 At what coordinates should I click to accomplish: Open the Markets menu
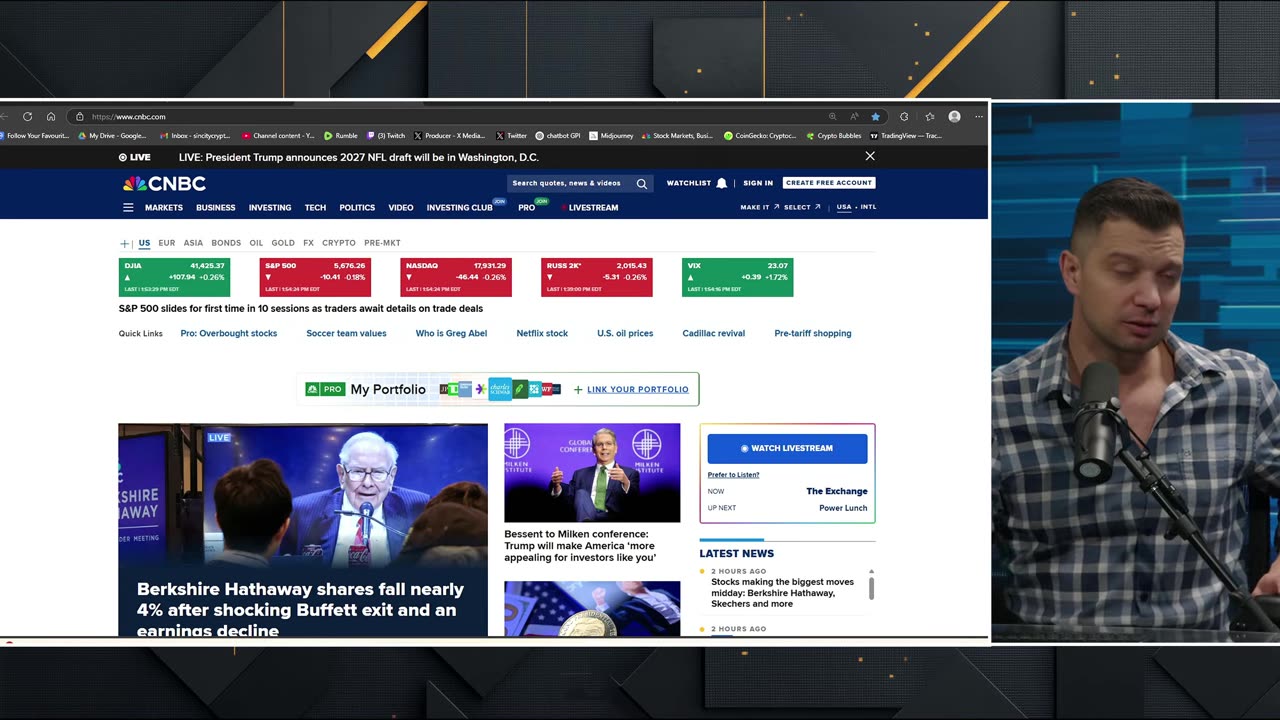[164, 208]
